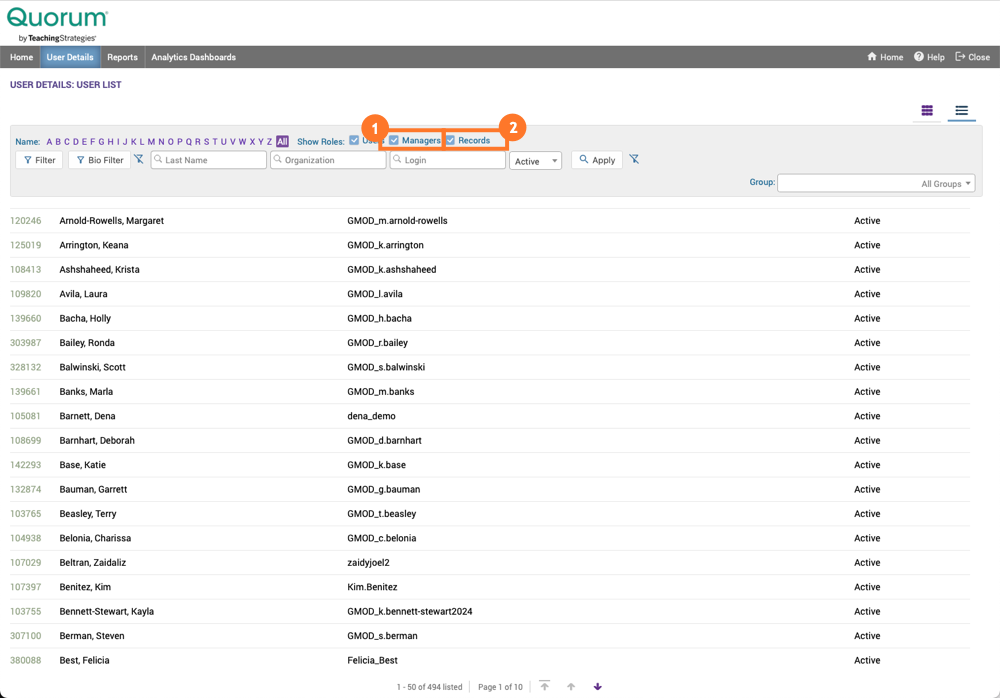Filter names by letter M
The image size is (1000, 698).
point(151,142)
